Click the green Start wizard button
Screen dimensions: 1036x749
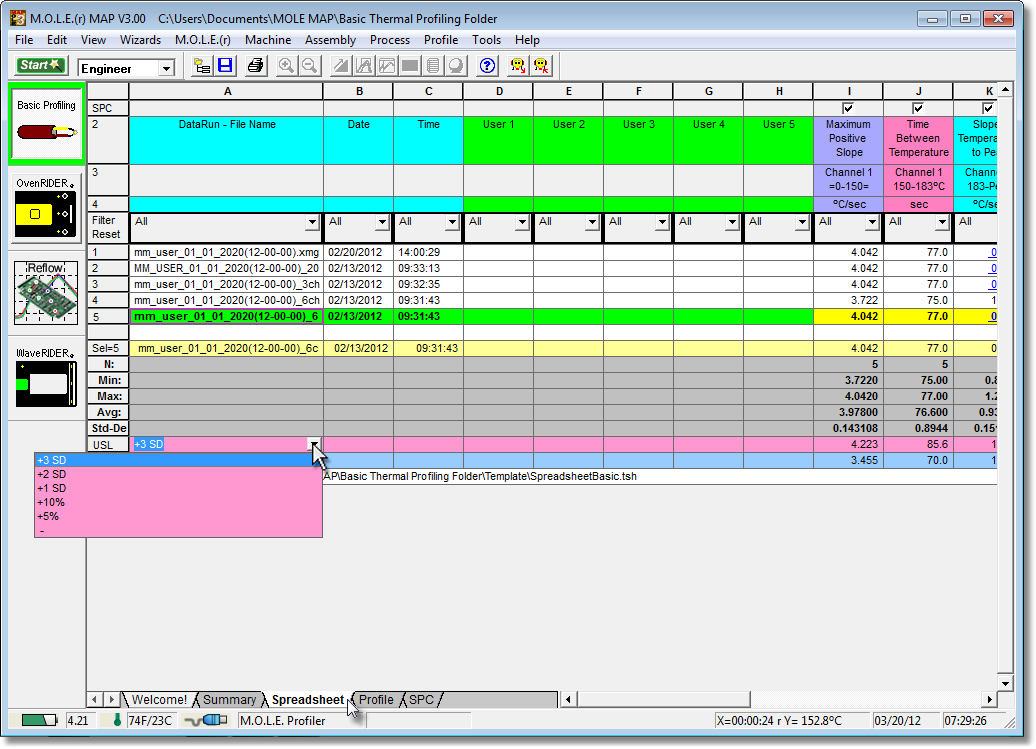point(40,65)
